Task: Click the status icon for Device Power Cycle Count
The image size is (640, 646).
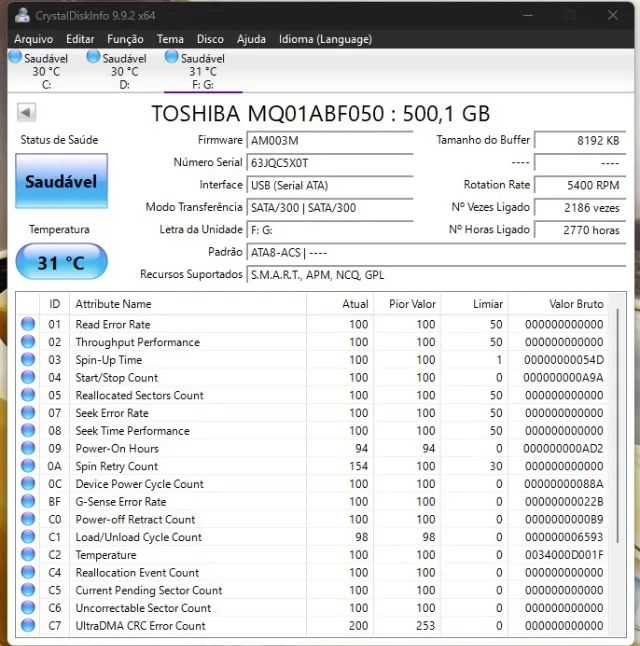Action: coord(28,483)
